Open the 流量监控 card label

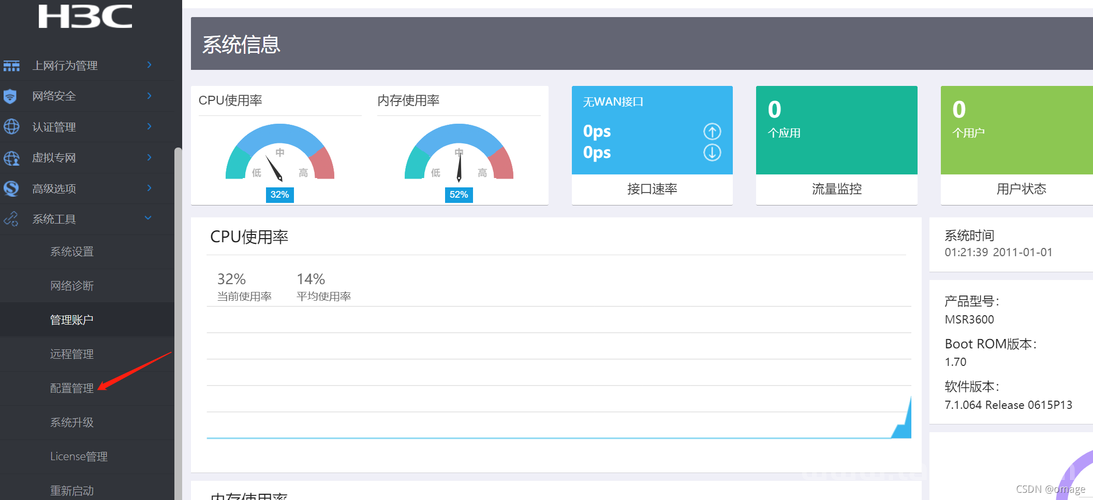tap(836, 189)
